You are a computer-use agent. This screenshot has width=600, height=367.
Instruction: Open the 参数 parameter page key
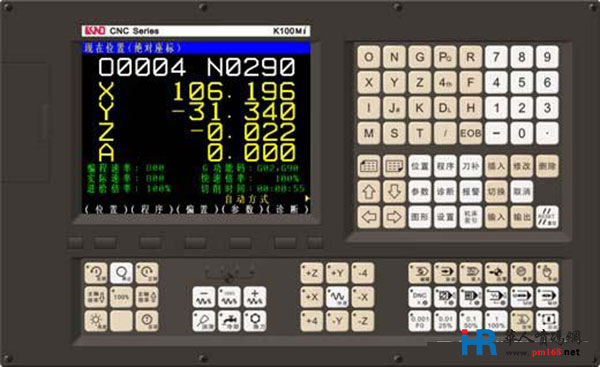pos(419,191)
